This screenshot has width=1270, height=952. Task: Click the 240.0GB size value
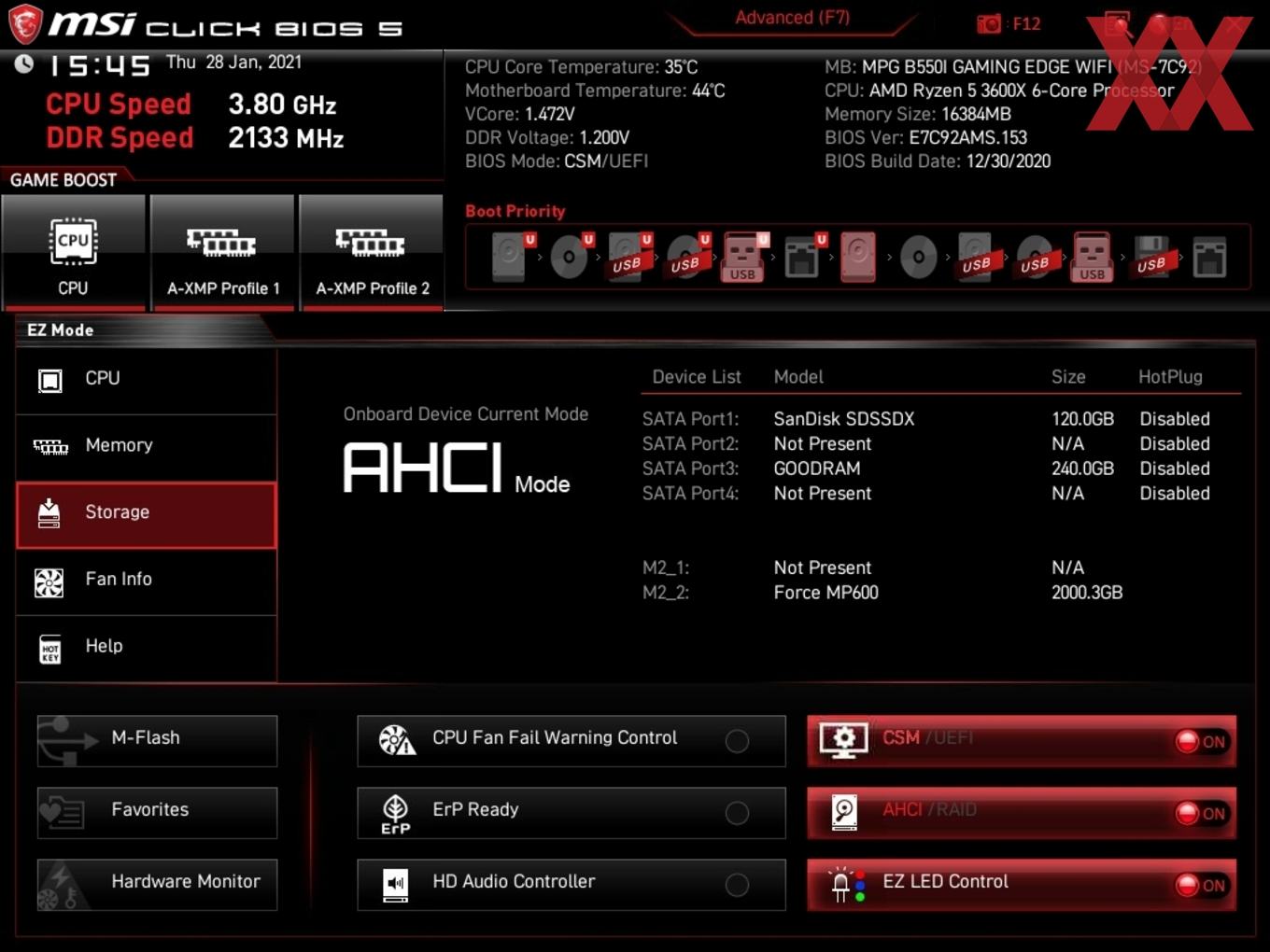[x=1082, y=469]
